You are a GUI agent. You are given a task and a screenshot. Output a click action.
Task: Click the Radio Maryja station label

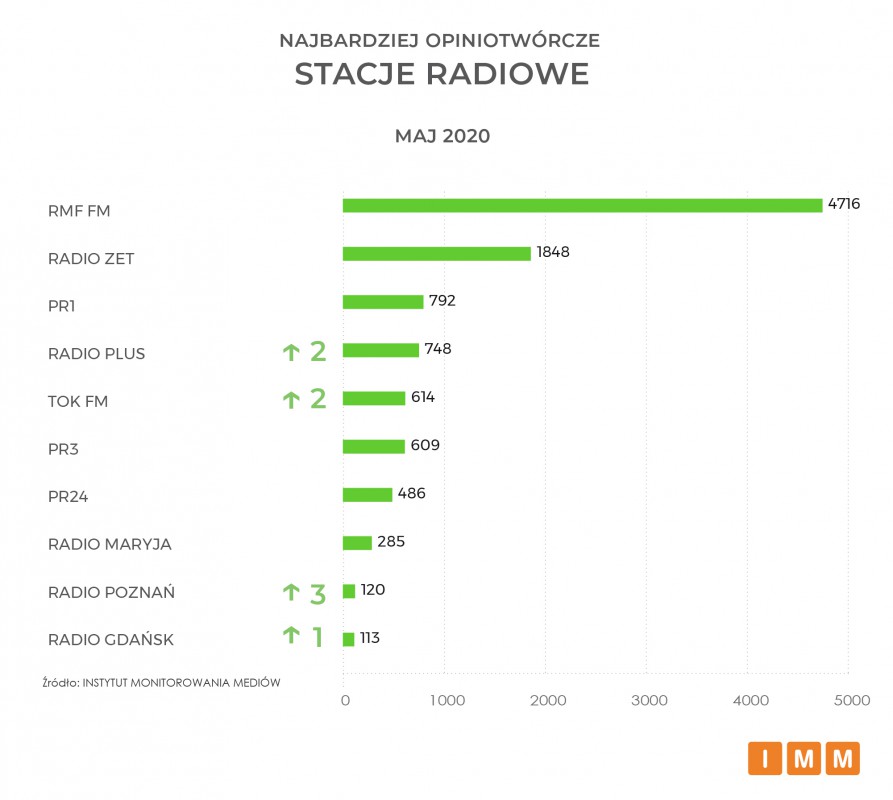tap(110, 545)
